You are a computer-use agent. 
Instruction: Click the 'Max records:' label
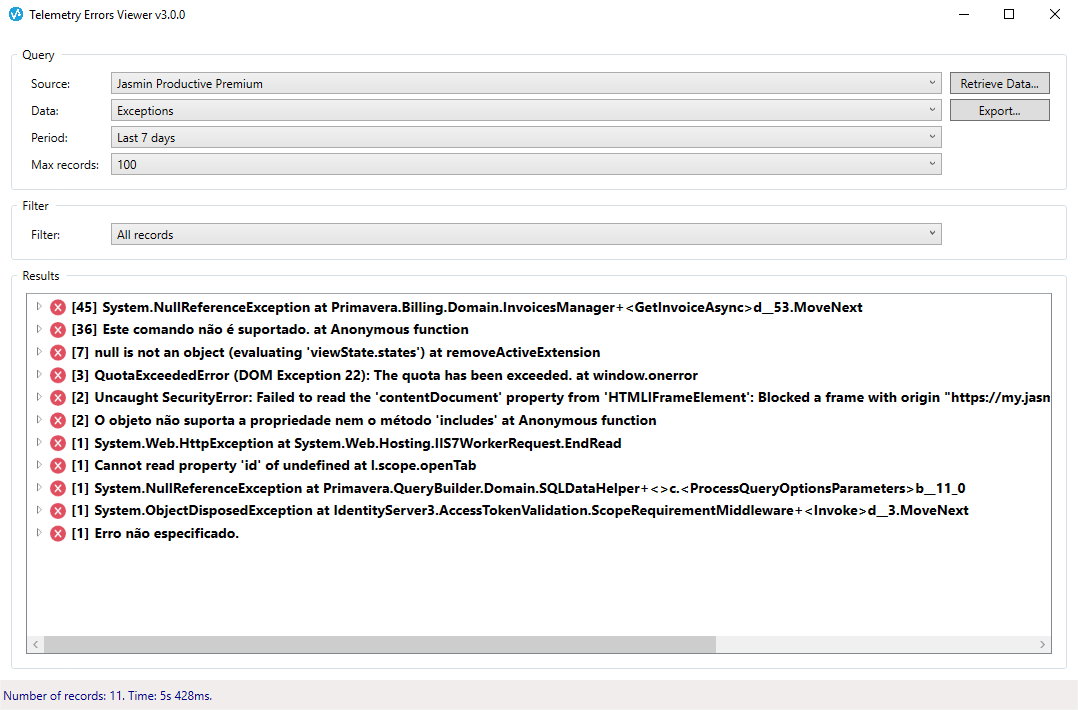tap(65, 165)
